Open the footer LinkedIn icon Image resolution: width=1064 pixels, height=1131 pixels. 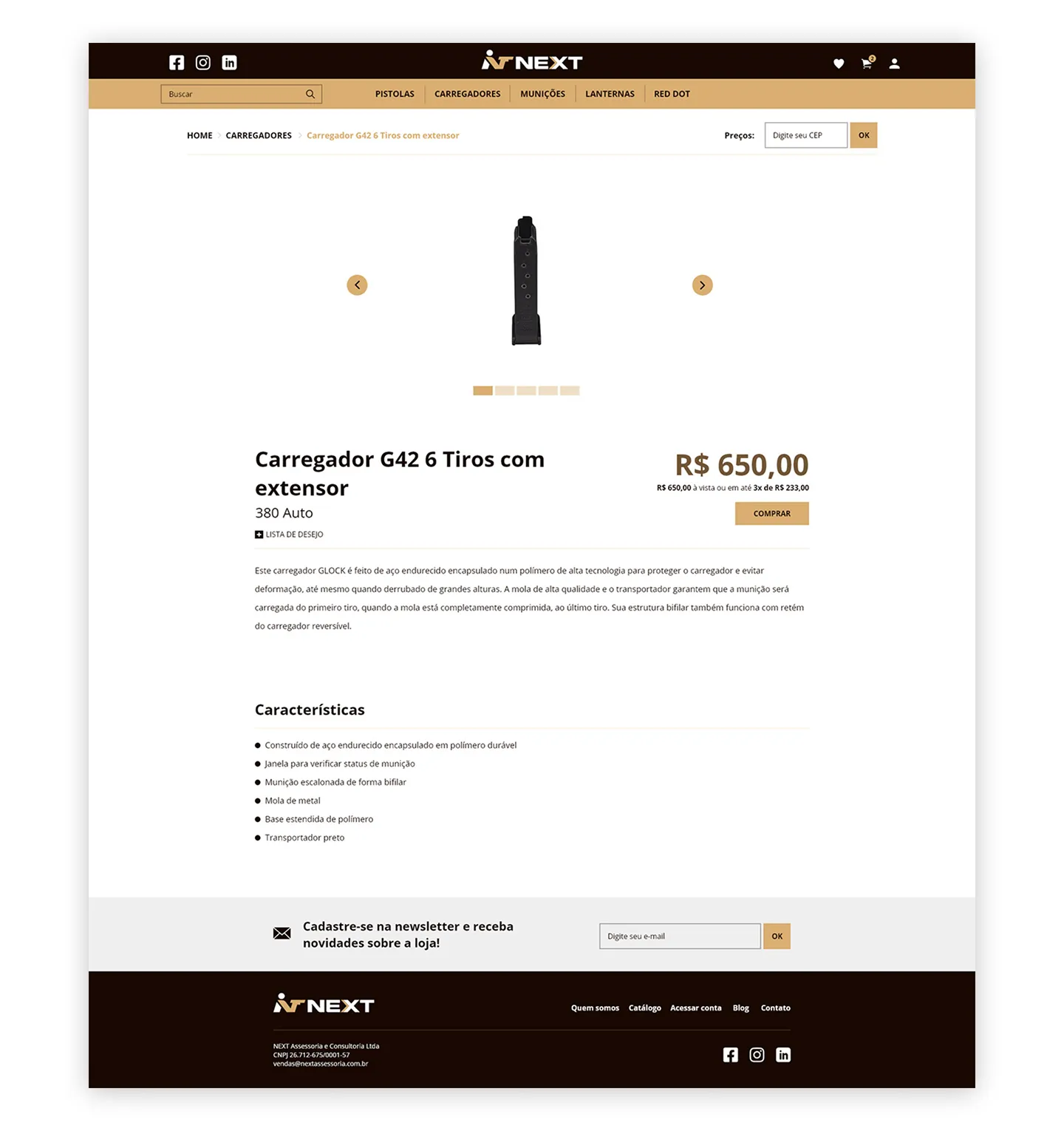point(783,1055)
